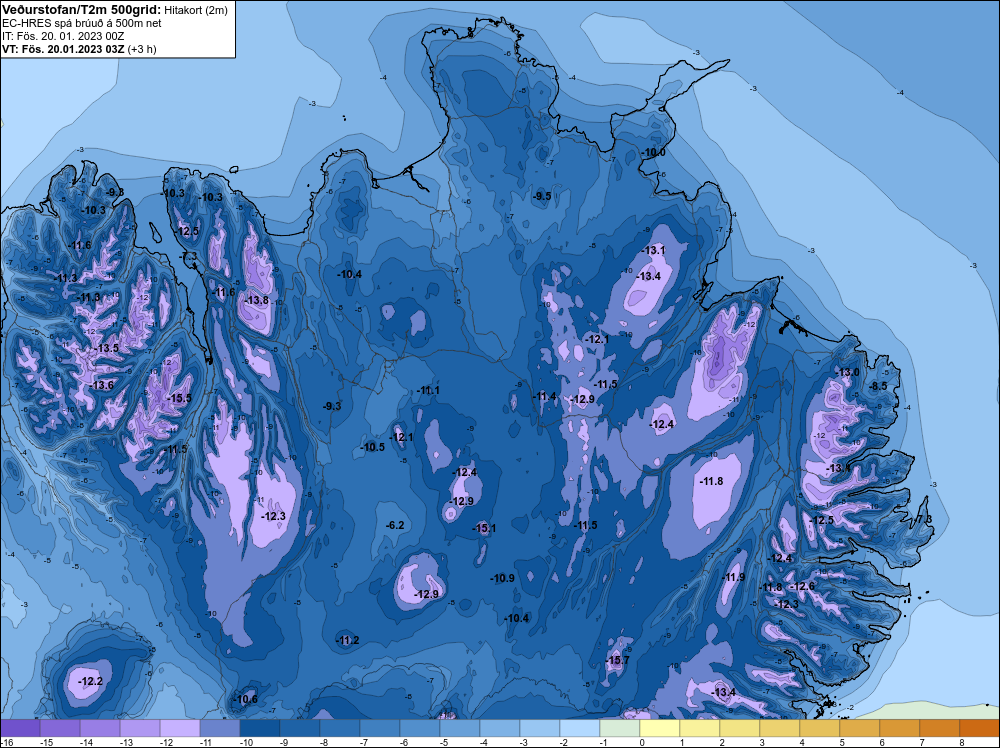Click the -11.9 temperature label
Screen dimensions: 1000x748
pyautogui.click(x=733, y=577)
